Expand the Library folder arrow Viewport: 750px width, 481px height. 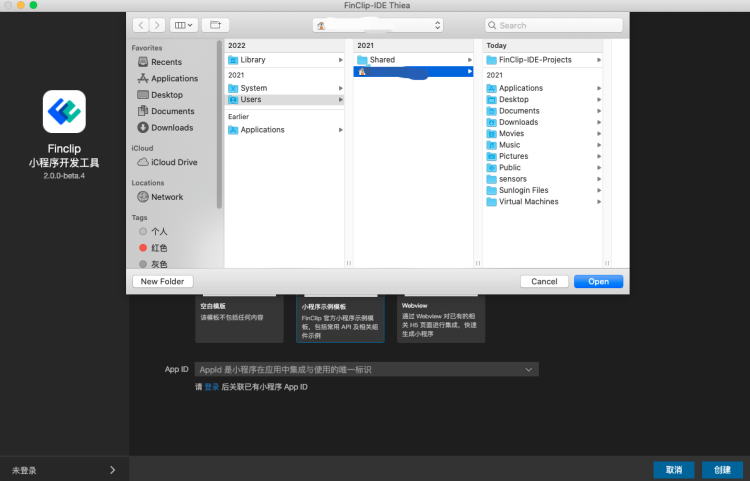pos(341,60)
